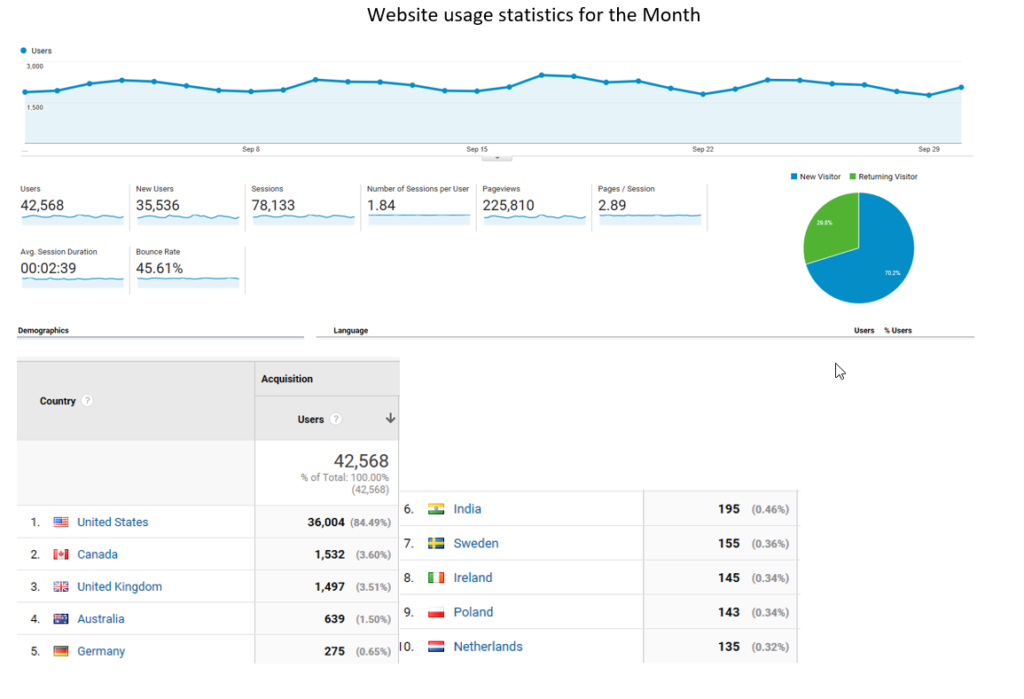
Task: Open the Ireland country link
Action: coord(473,577)
